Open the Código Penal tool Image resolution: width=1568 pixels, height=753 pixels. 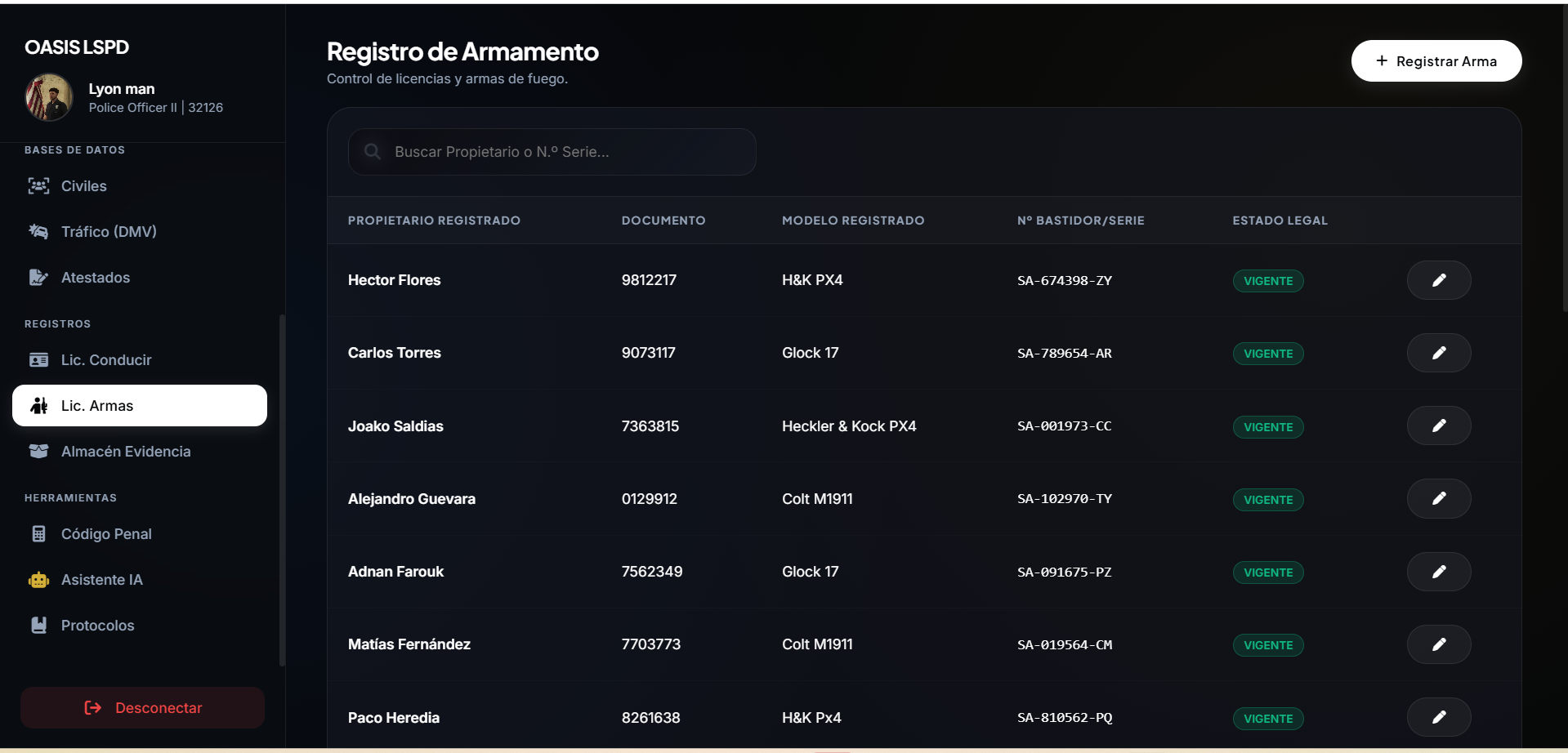140,534
